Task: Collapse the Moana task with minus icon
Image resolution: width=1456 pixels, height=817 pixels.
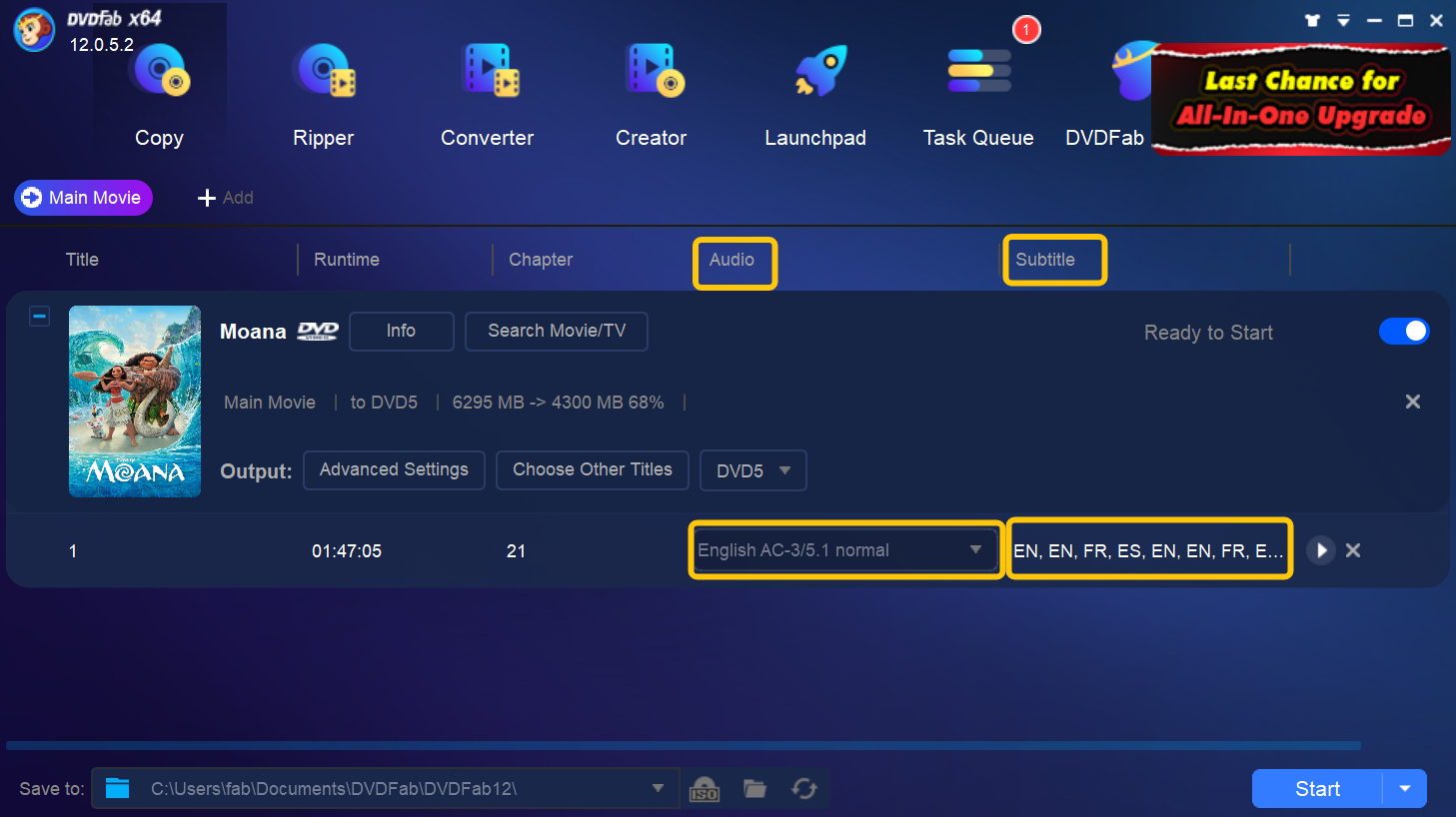Action: [39, 317]
